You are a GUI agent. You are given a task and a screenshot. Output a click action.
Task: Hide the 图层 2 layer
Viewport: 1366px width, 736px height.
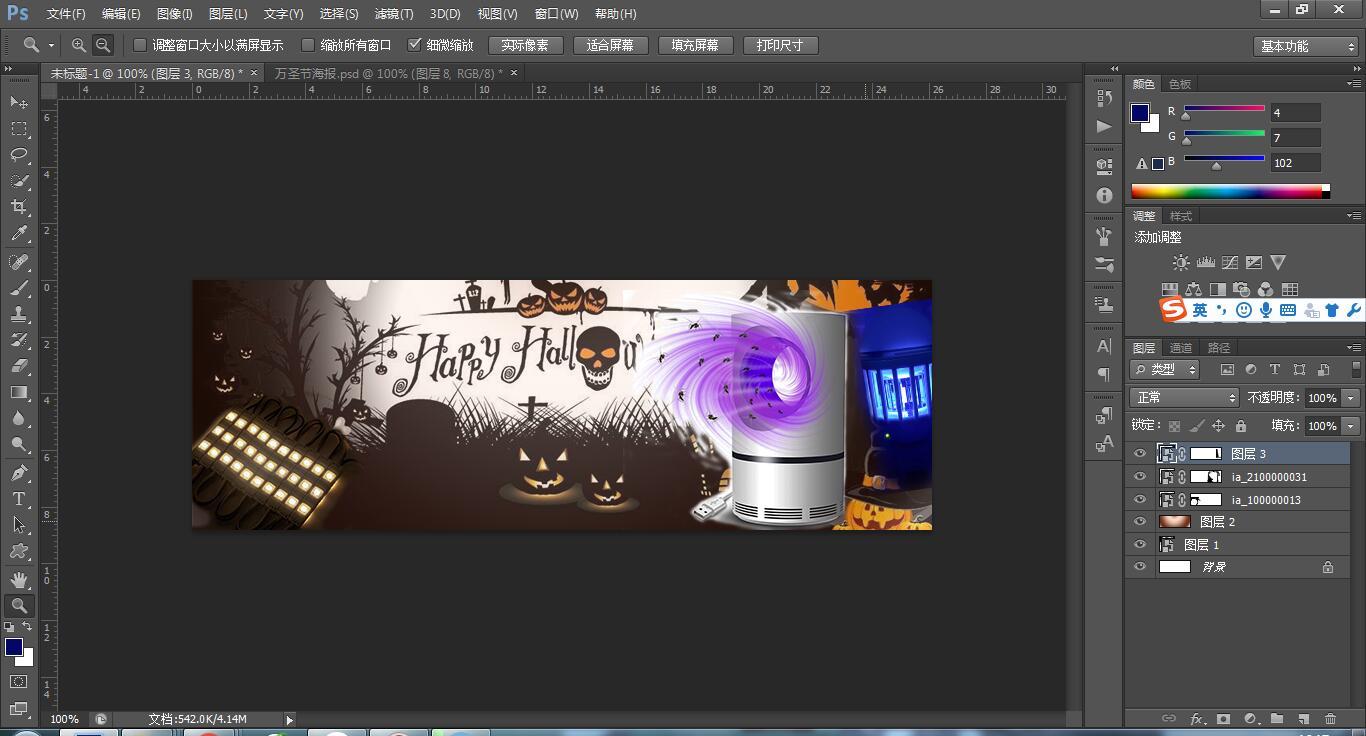(1140, 522)
